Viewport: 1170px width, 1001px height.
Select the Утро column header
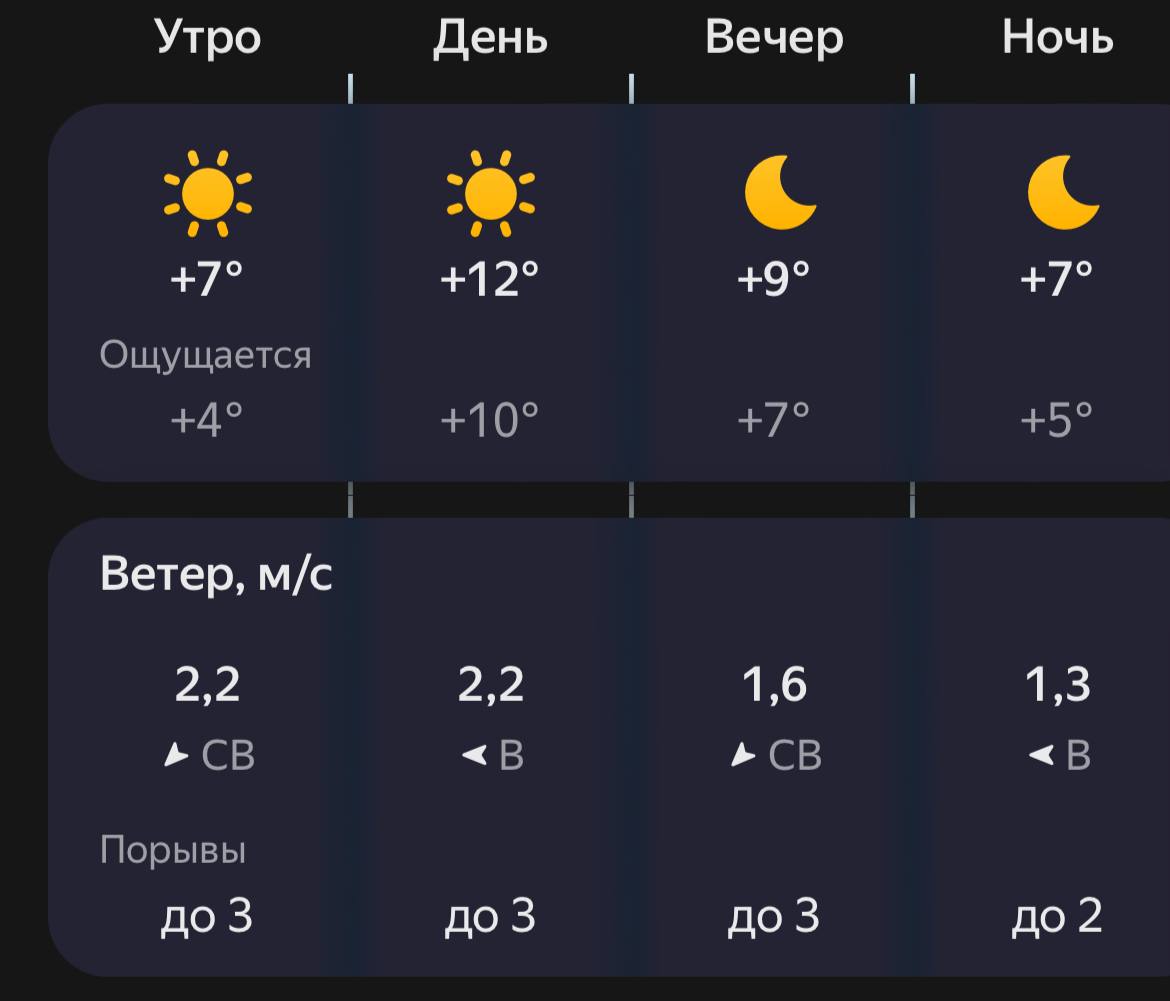click(208, 38)
